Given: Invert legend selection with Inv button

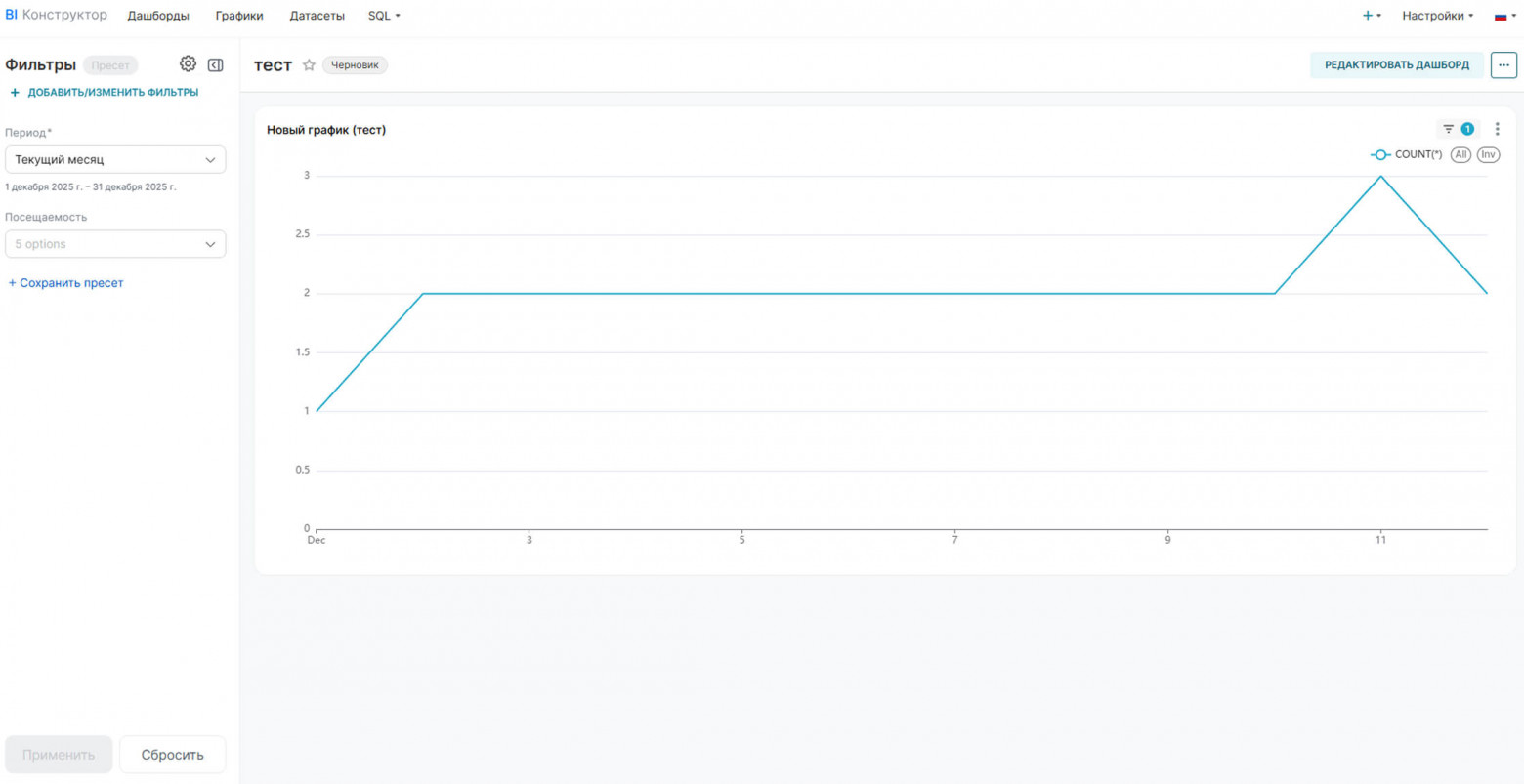Looking at the screenshot, I should 1488,154.
